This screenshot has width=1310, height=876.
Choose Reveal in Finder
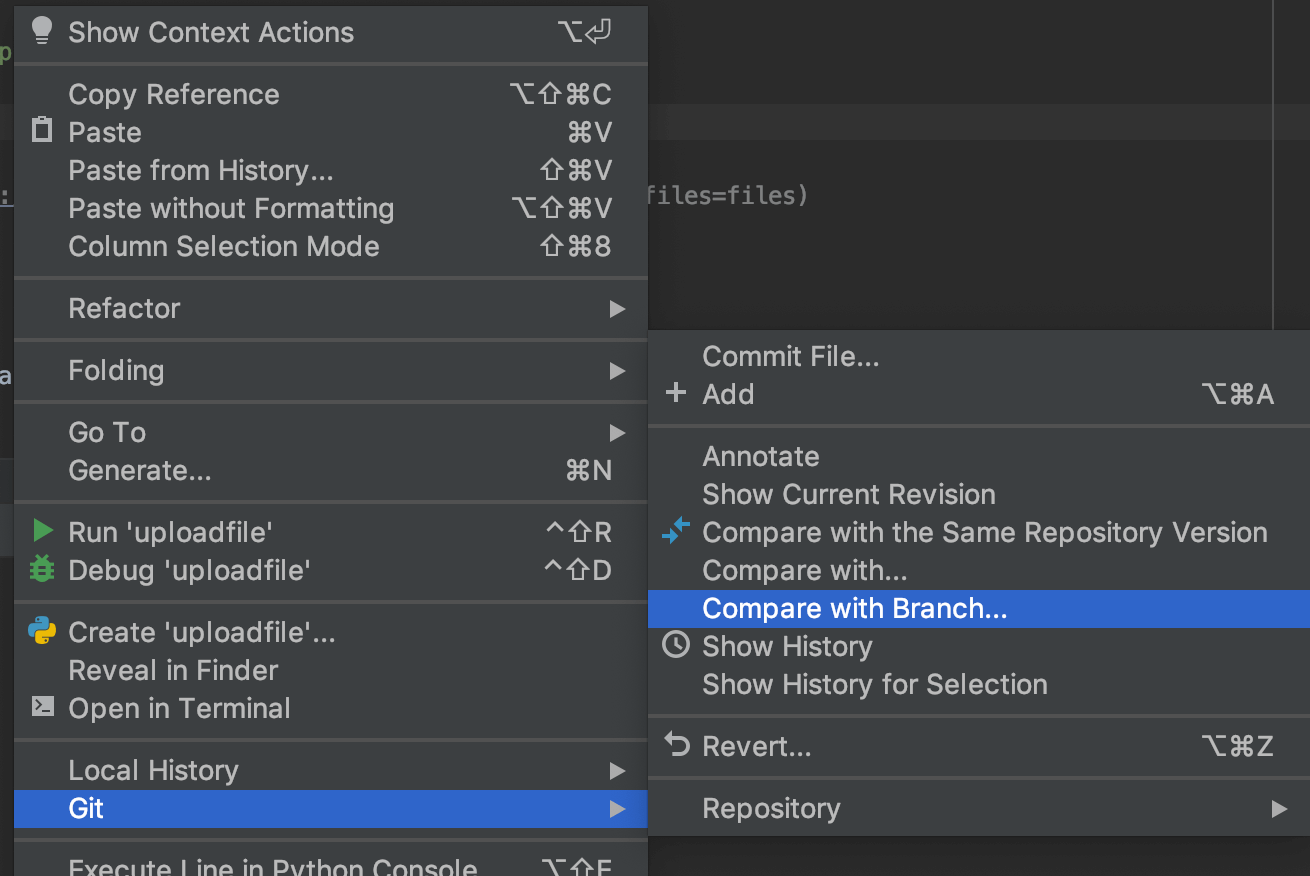331,670
